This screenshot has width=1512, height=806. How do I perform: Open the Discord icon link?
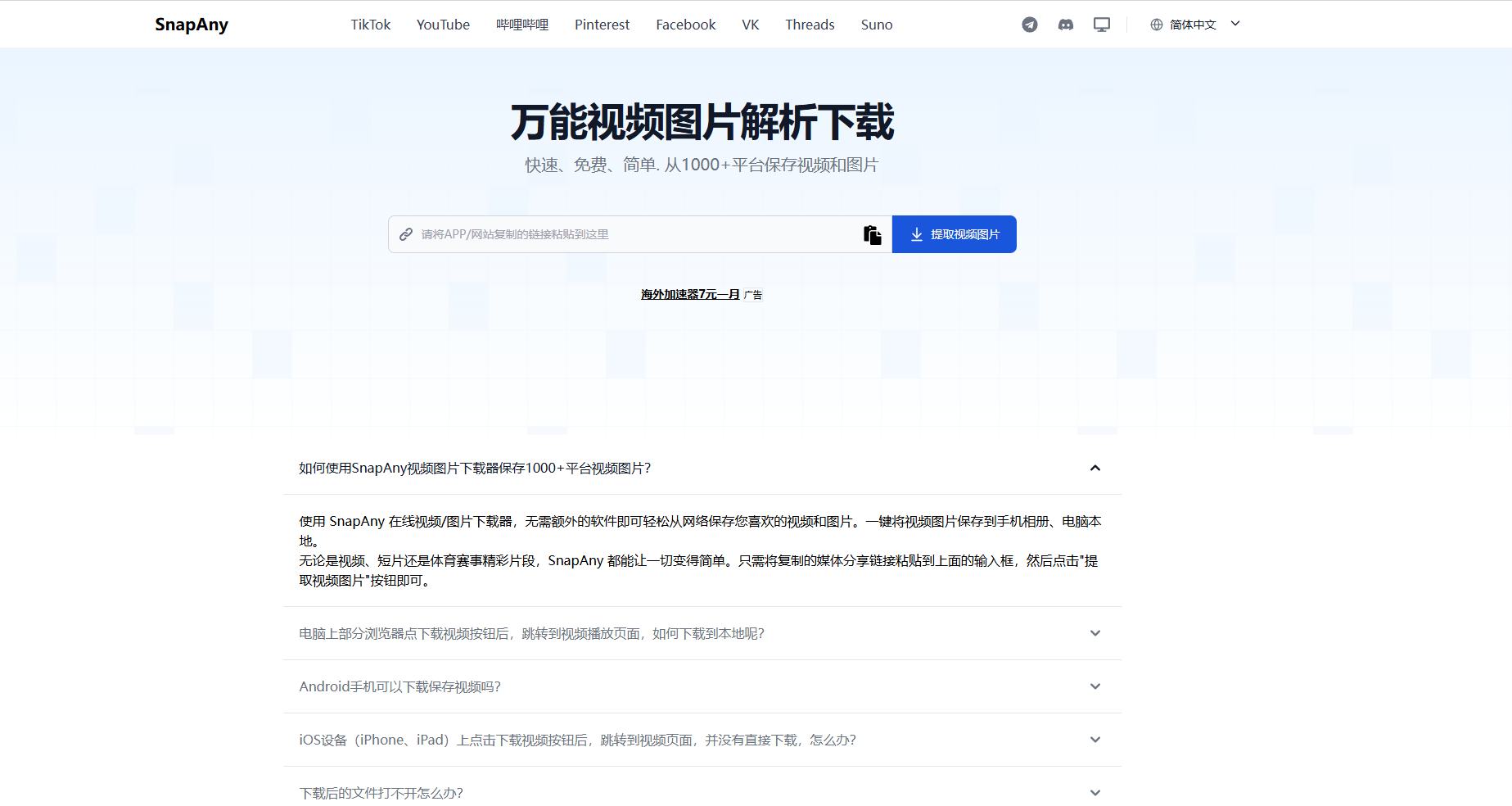pos(1066,25)
